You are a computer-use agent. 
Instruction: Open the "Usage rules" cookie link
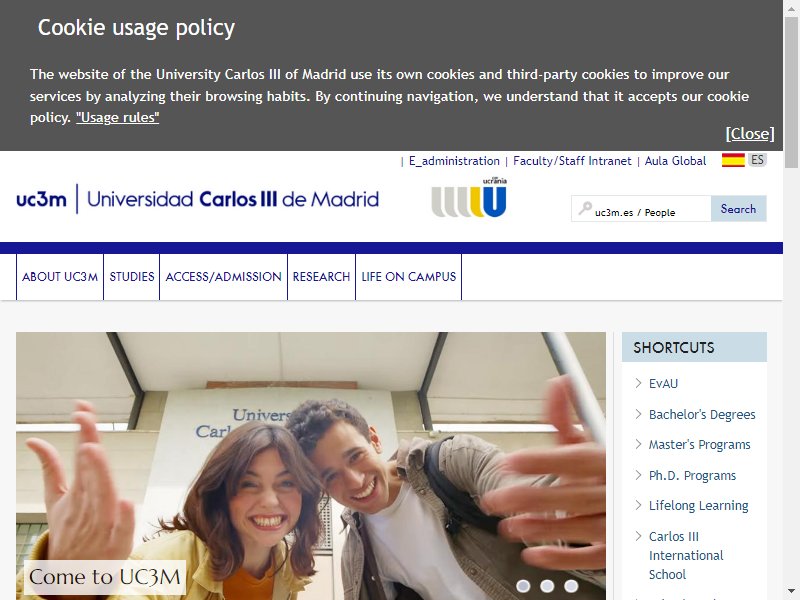coord(117,117)
